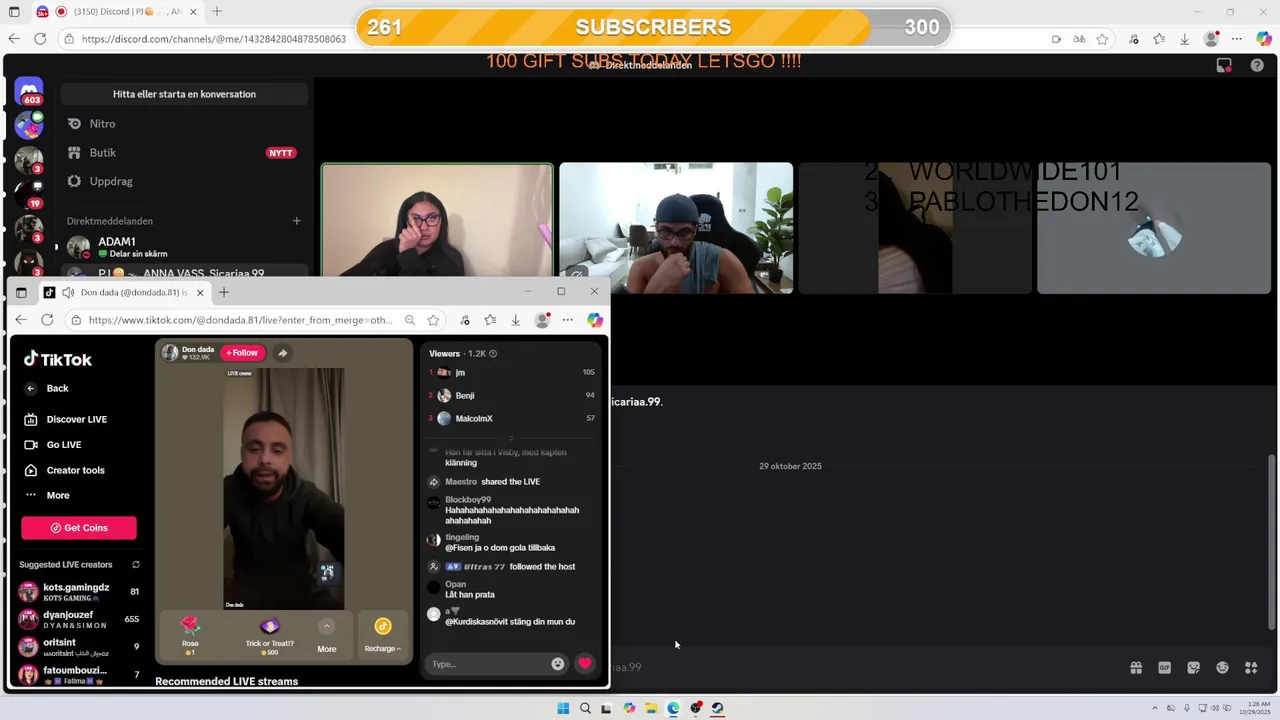
Task: Select top viewer jm
Action: [x=512, y=372]
